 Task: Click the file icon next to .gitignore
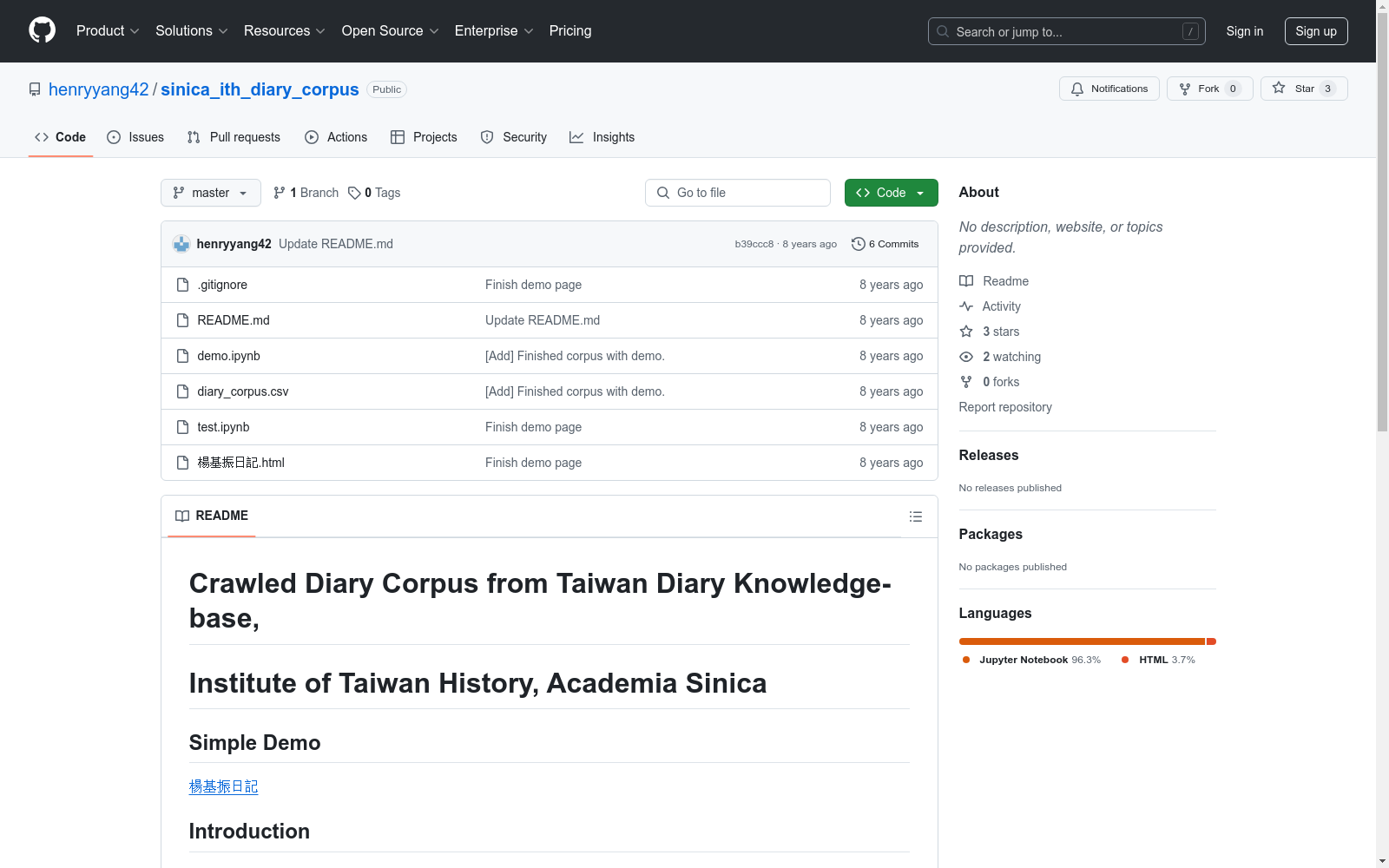182,285
